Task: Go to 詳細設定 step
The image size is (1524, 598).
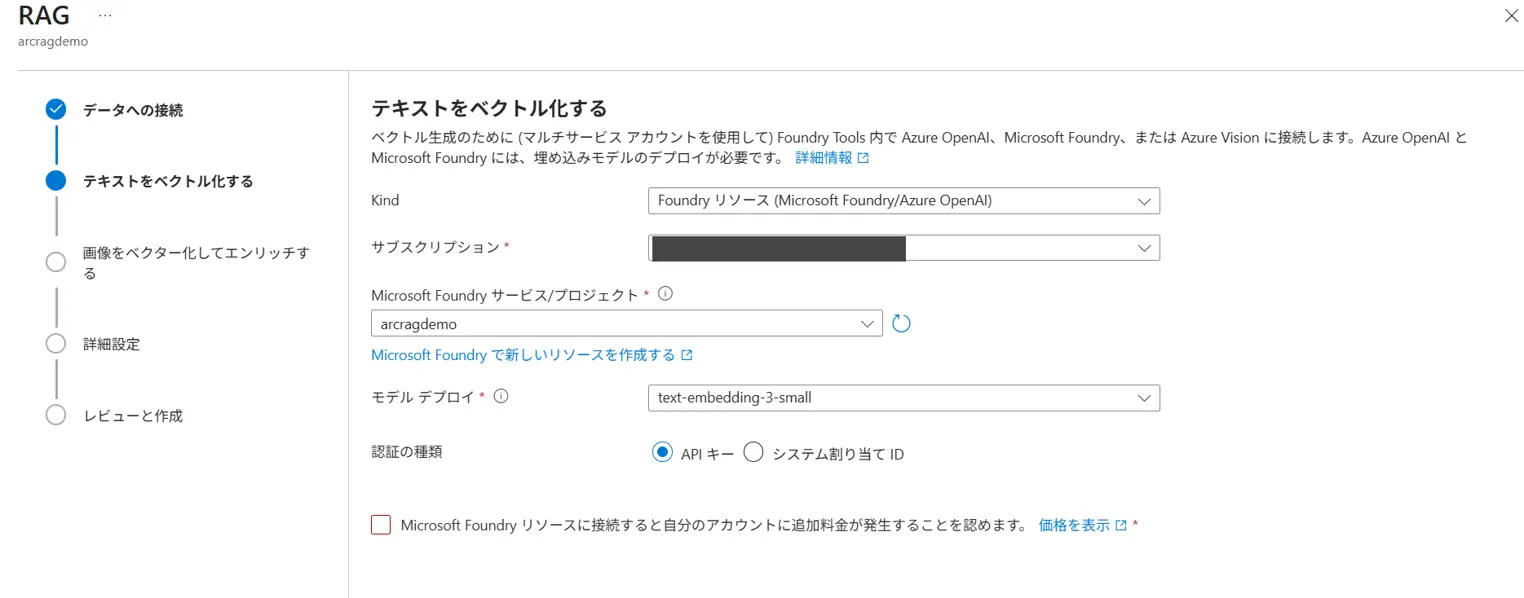Action: (111, 344)
